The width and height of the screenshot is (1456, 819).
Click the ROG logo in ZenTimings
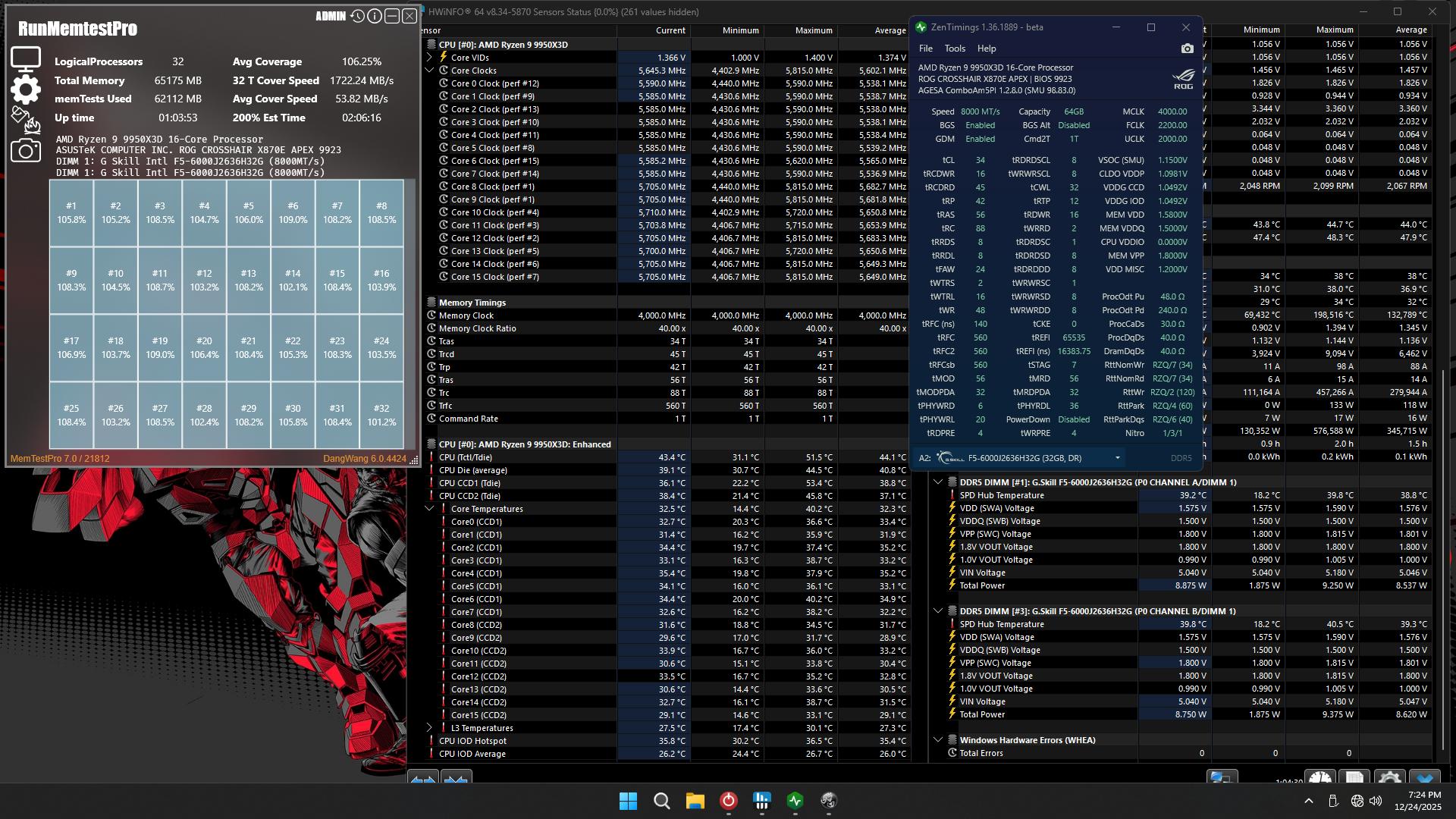click(1183, 78)
